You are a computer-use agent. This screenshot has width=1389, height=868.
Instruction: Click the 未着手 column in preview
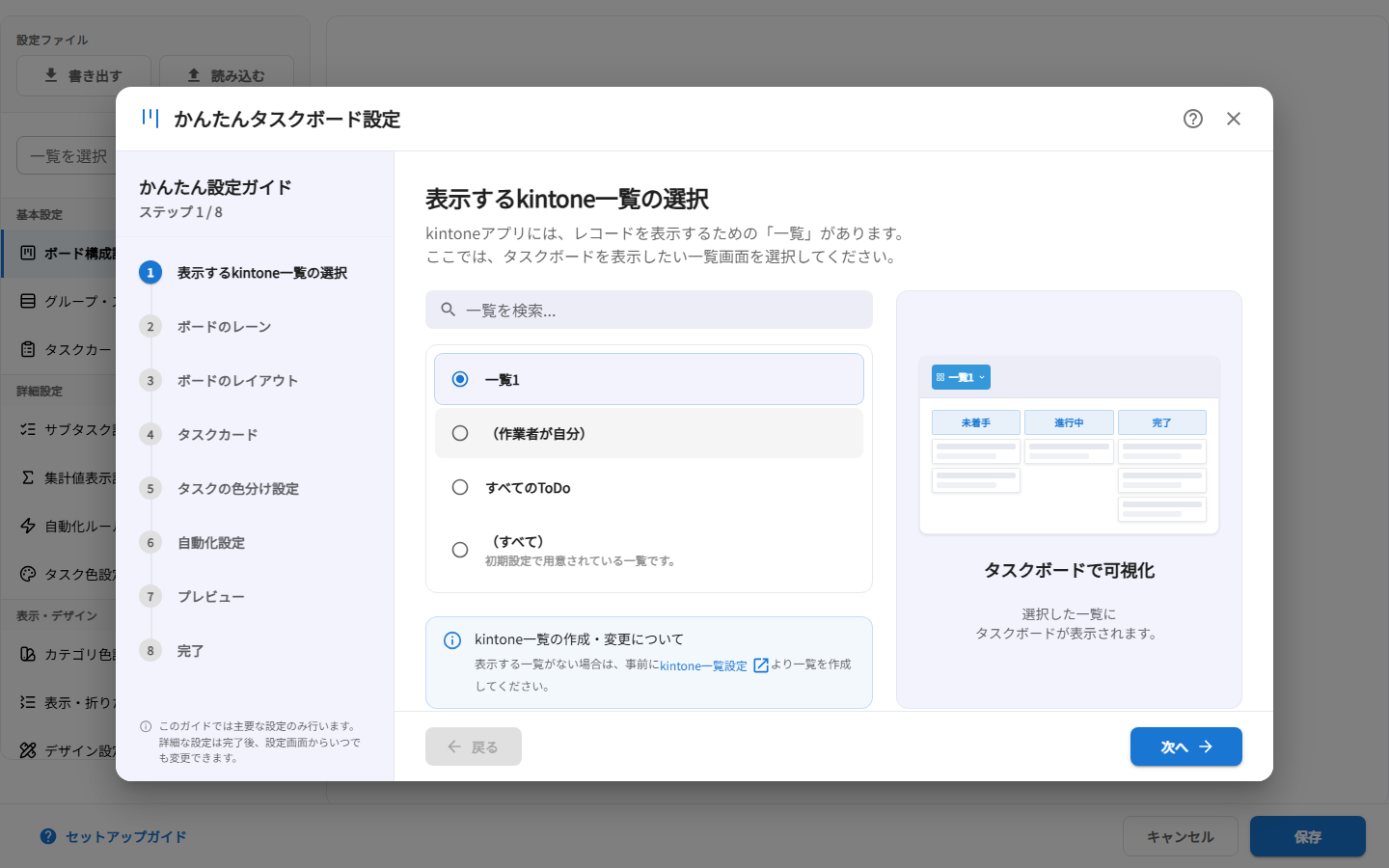976,422
